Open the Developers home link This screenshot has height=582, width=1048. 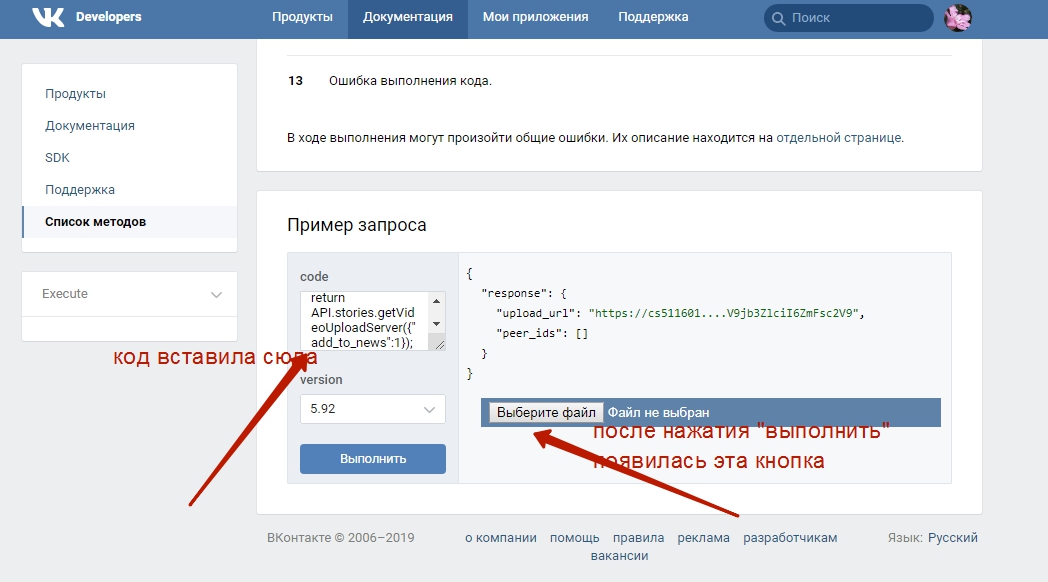[108, 17]
